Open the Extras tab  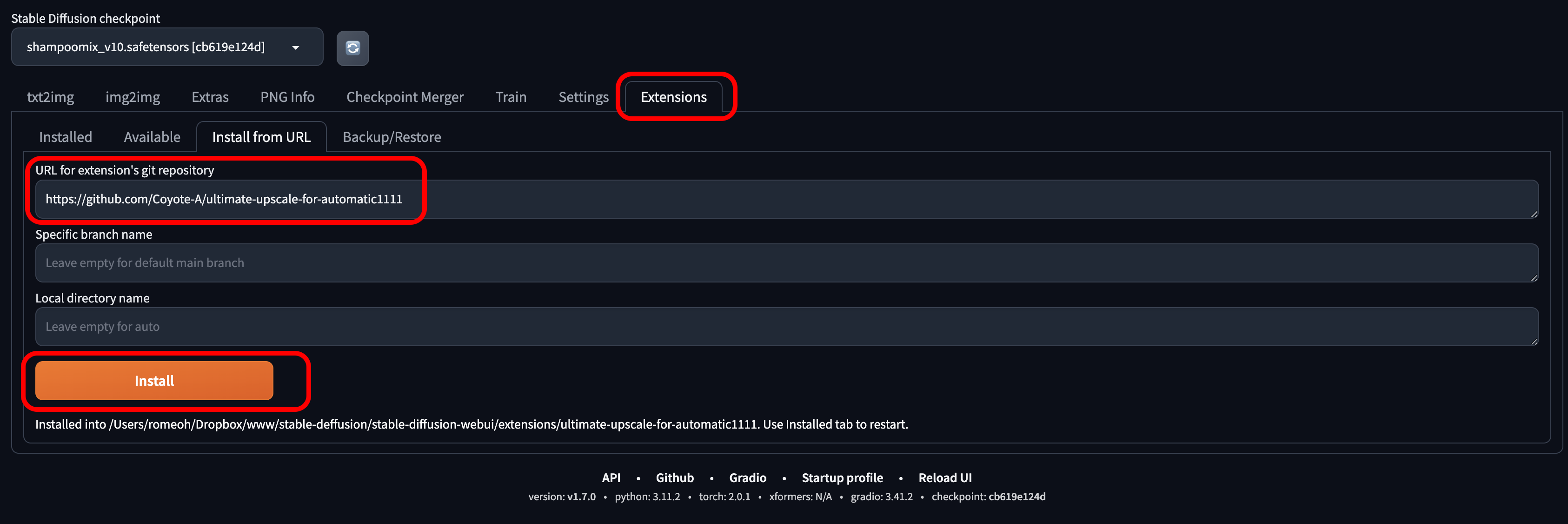pyautogui.click(x=210, y=97)
